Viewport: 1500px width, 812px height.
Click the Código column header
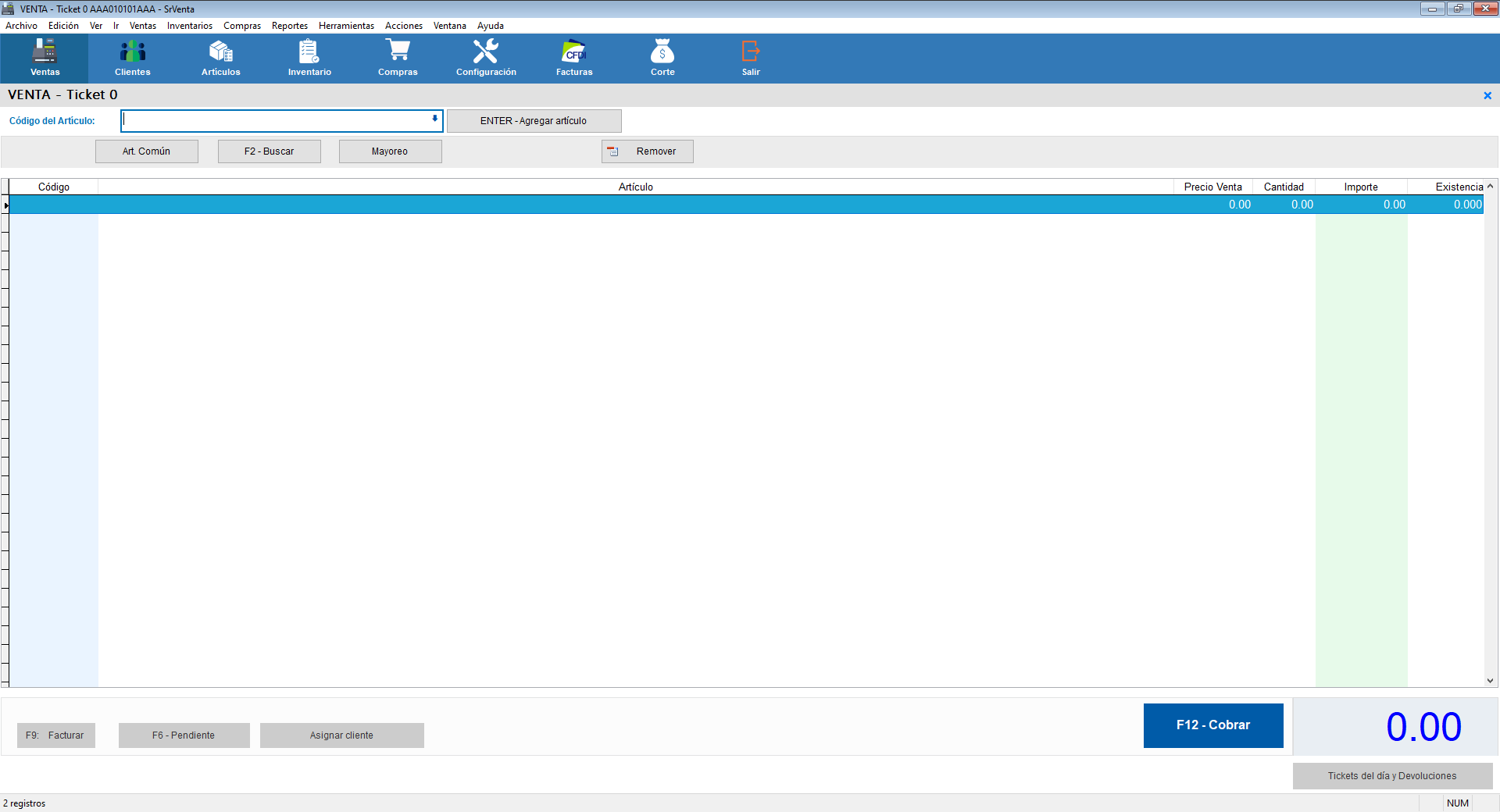54,187
